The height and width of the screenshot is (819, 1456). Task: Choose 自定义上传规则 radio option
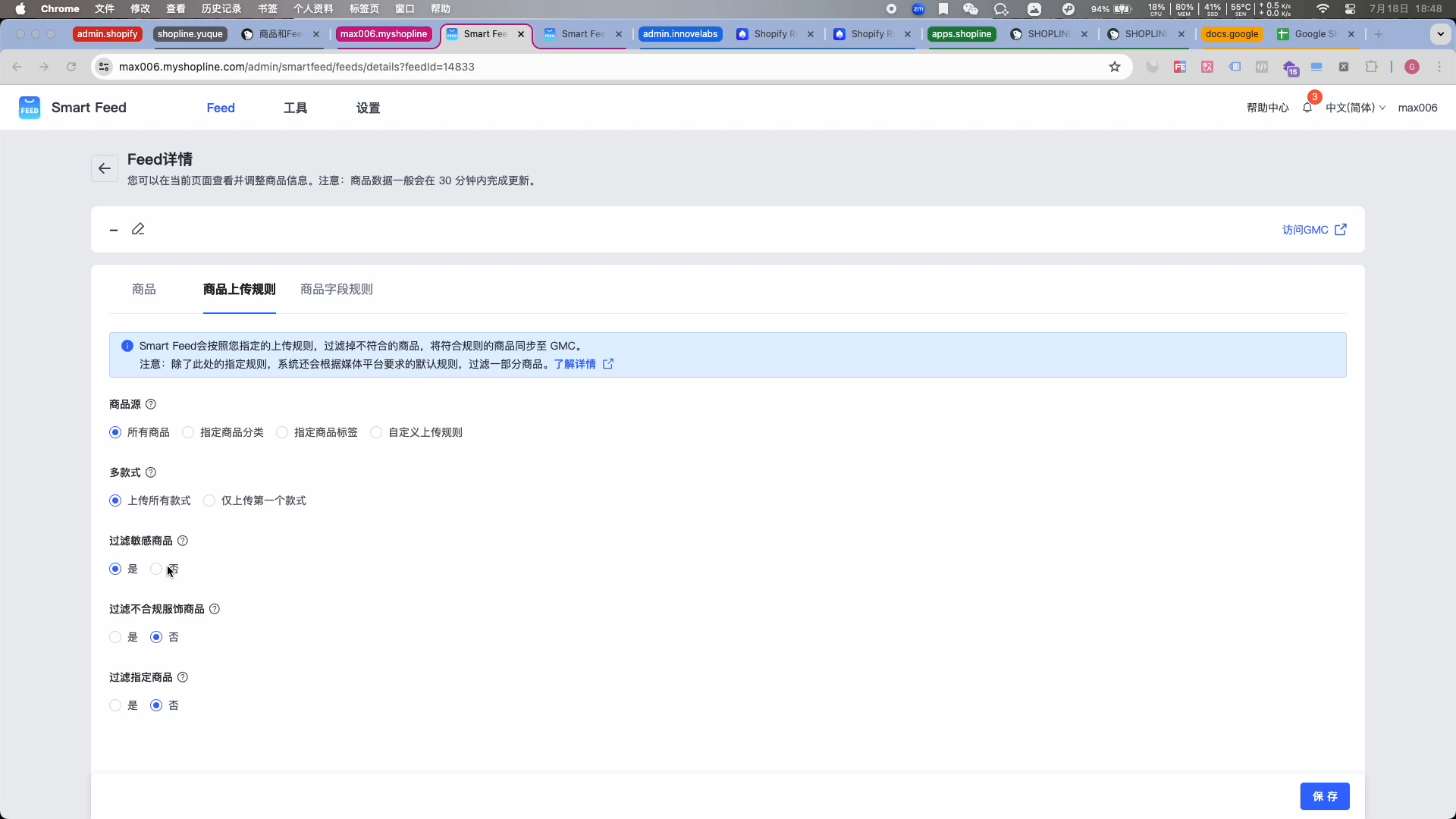click(x=376, y=432)
